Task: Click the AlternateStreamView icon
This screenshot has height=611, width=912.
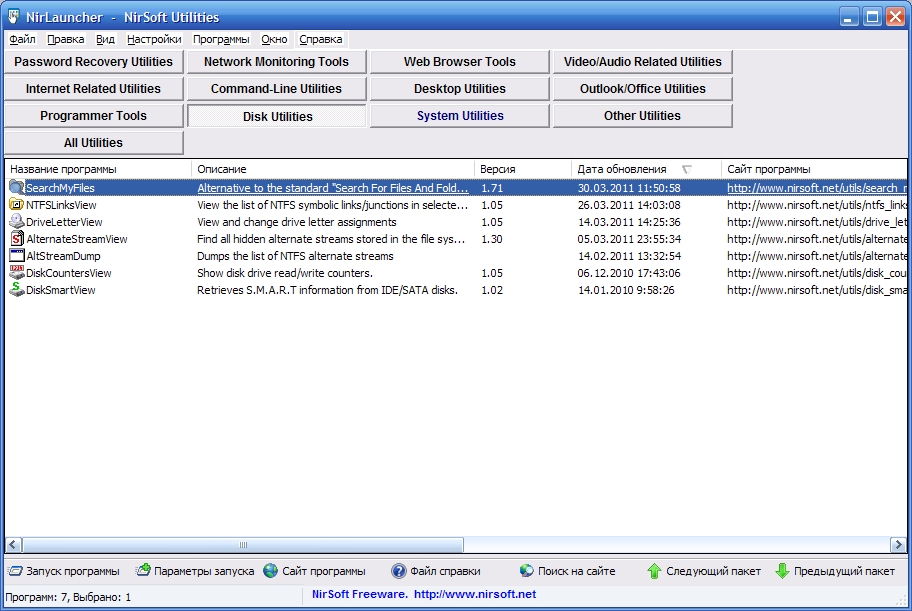Action: point(17,239)
